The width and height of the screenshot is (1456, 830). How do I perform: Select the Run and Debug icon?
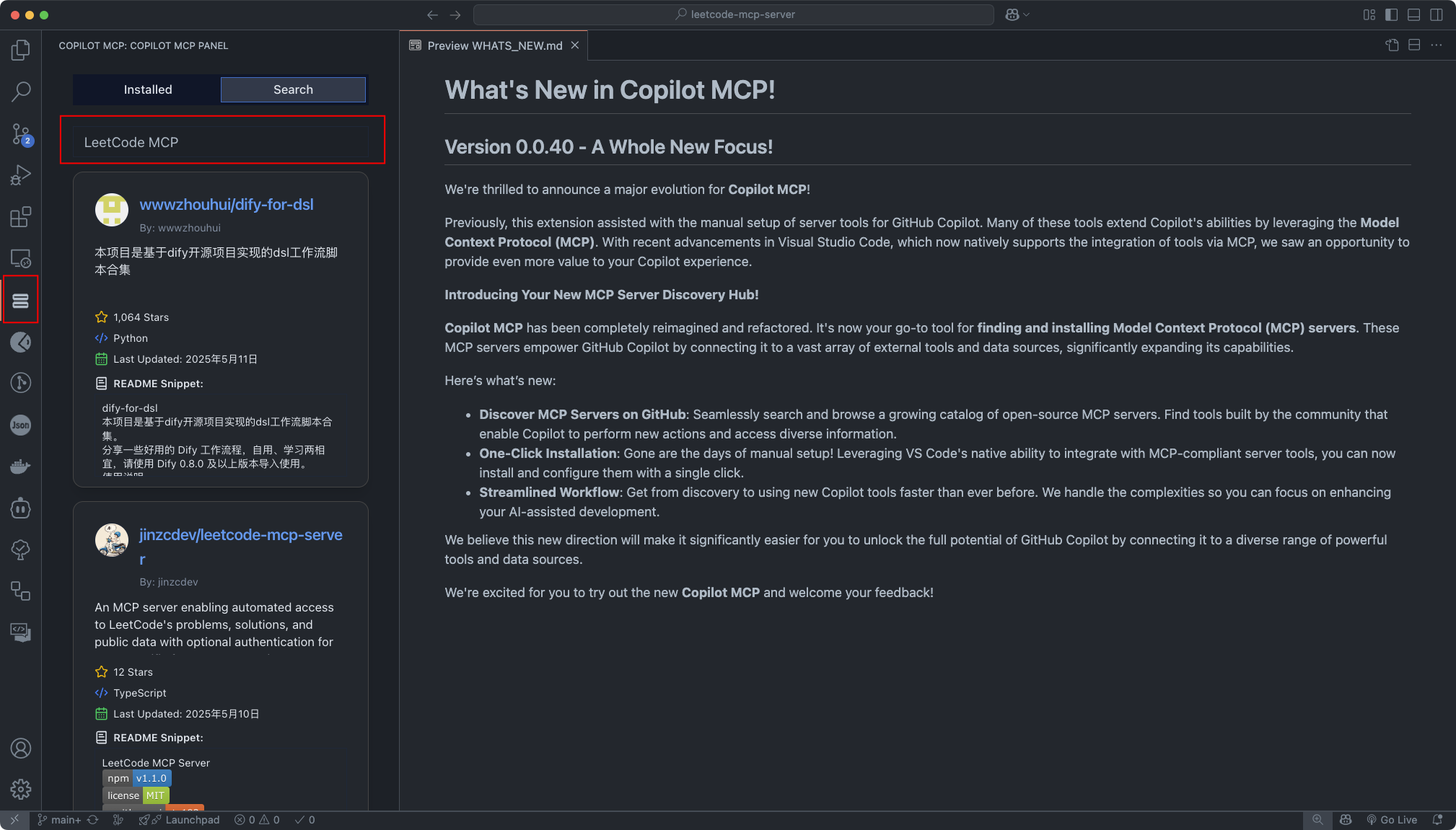21,175
